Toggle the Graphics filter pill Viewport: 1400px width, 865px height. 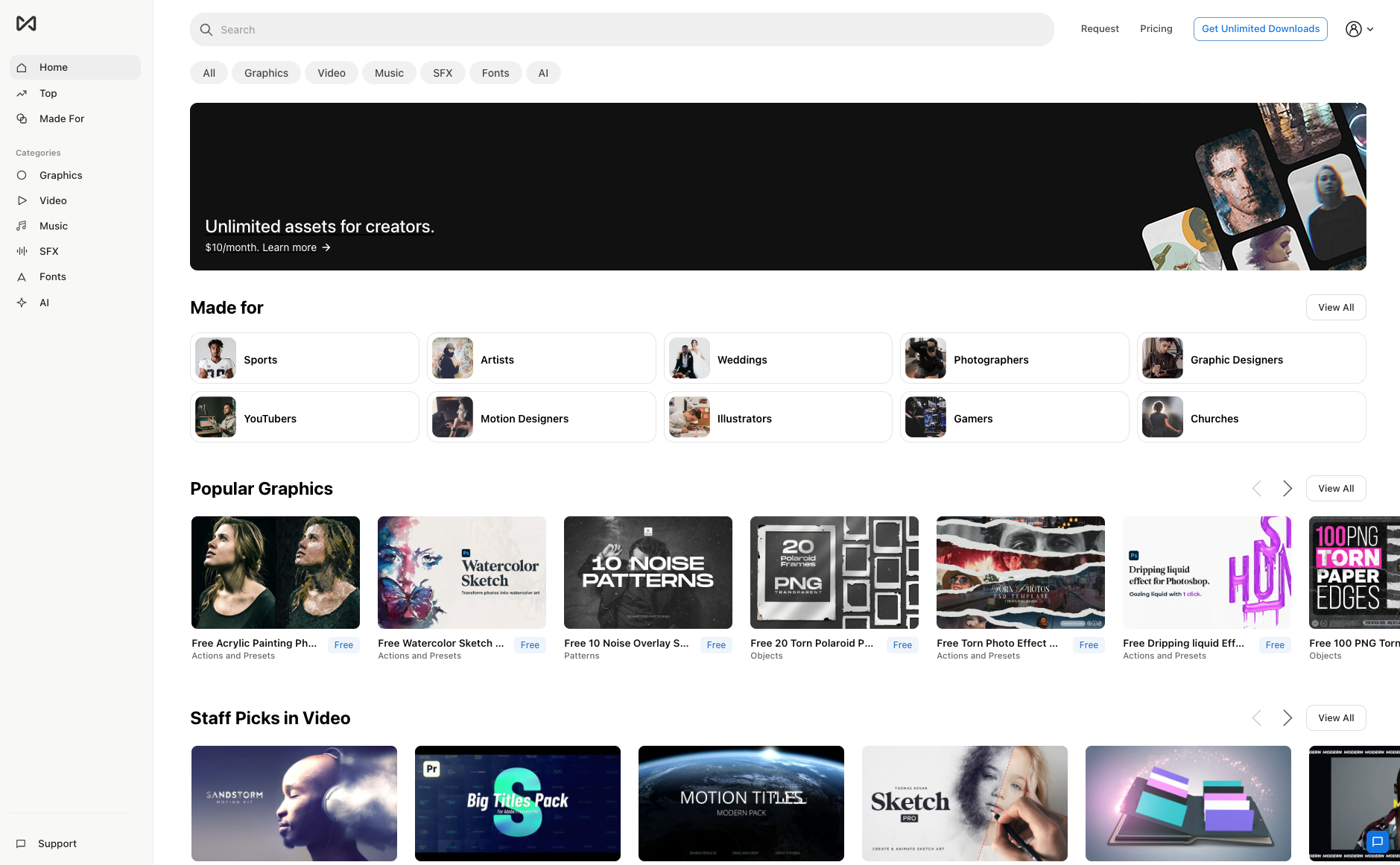[x=266, y=72]
